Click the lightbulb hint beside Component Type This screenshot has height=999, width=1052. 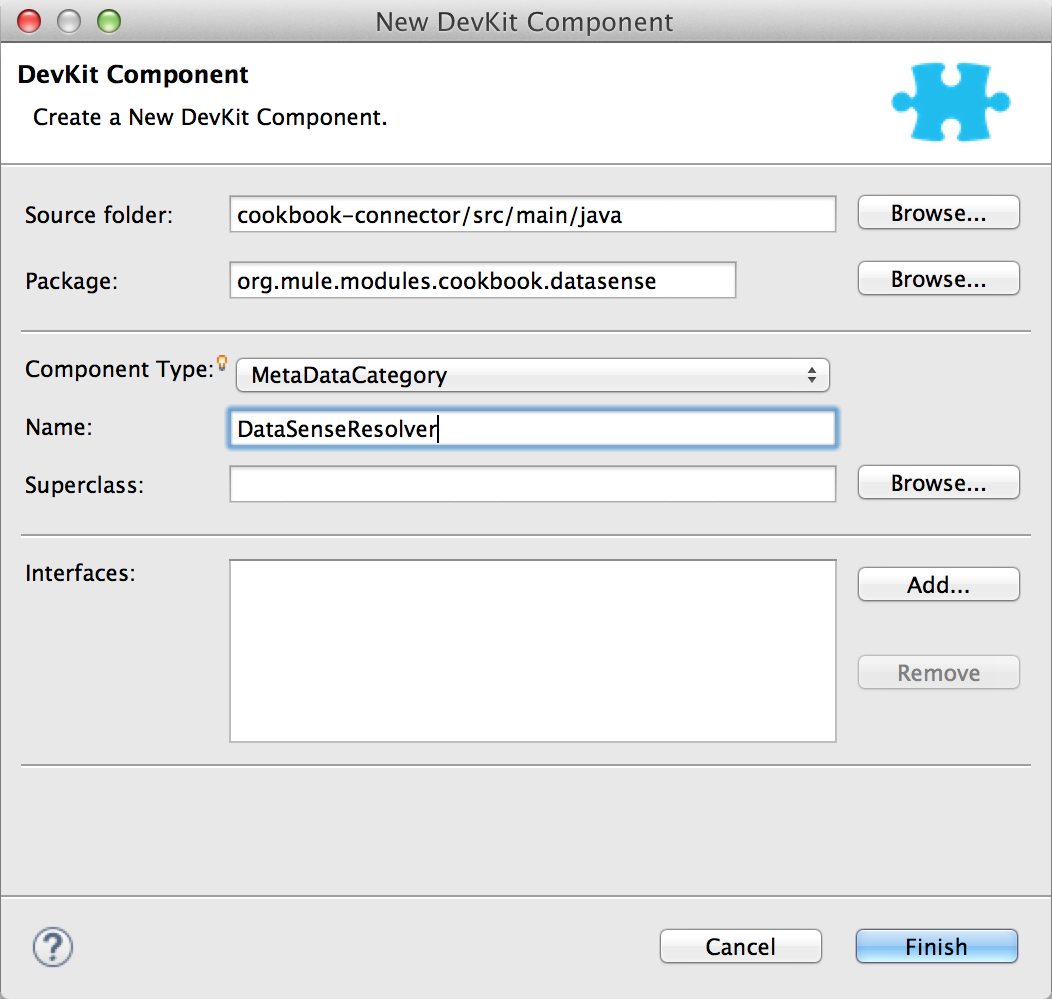[x=221, y=361]
